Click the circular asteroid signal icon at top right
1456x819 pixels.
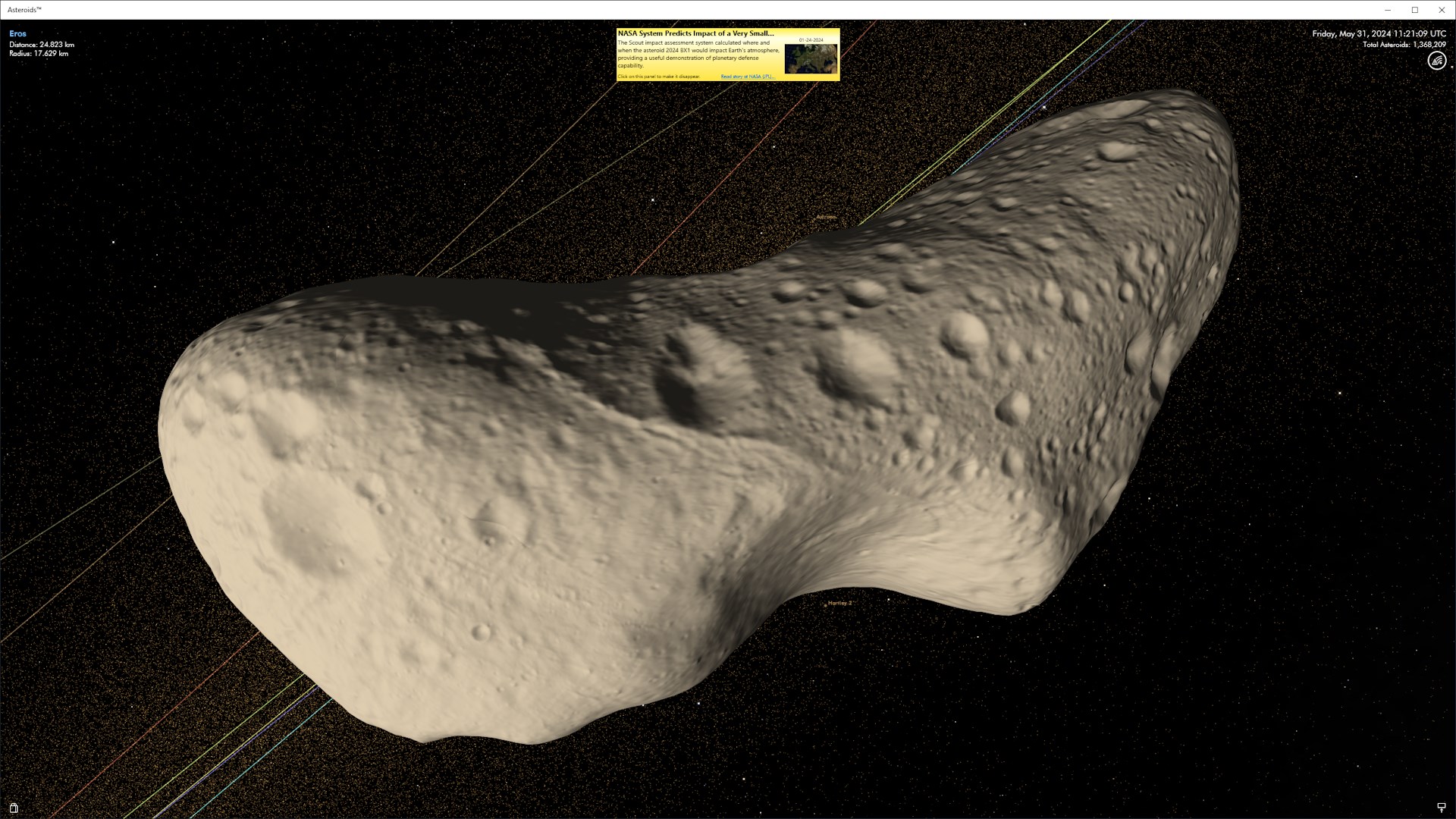click(x=1436, y=61)
